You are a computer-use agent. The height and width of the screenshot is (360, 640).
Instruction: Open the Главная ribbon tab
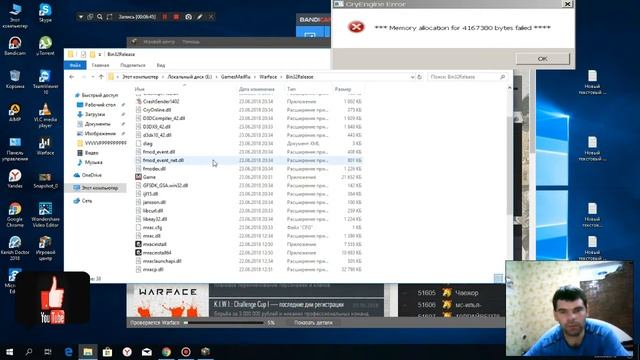tap(100, 65)
